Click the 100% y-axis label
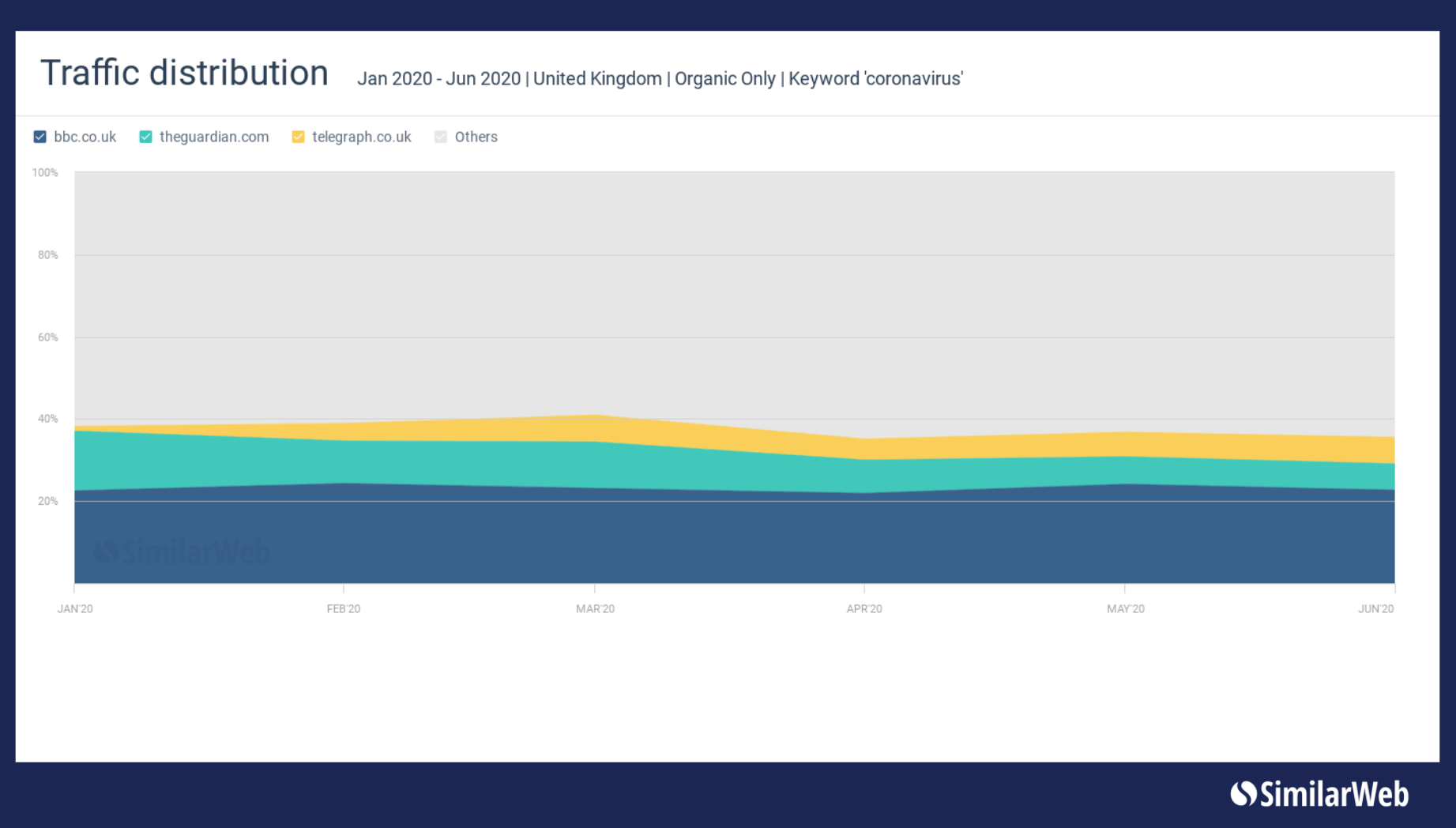Image resolution: width=1456 pixels, height=828 pixels. [x=45, y=172]
